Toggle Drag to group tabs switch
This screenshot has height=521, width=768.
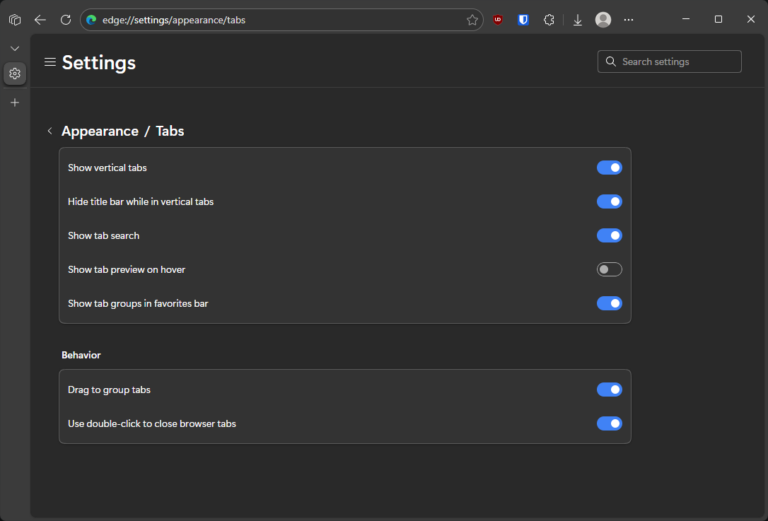pyautogui.click(x=609, y=389)
